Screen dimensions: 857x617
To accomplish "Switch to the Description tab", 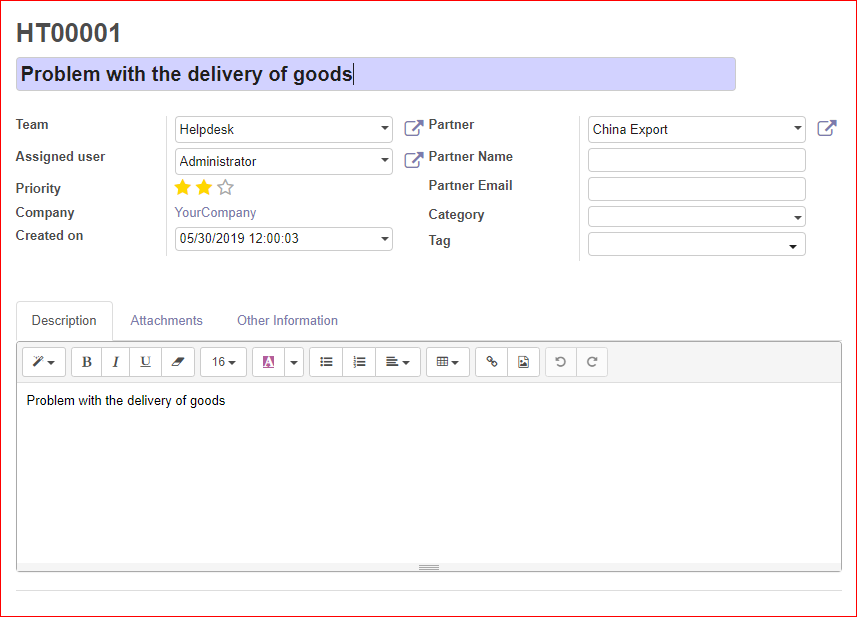I will click(64, 320).
